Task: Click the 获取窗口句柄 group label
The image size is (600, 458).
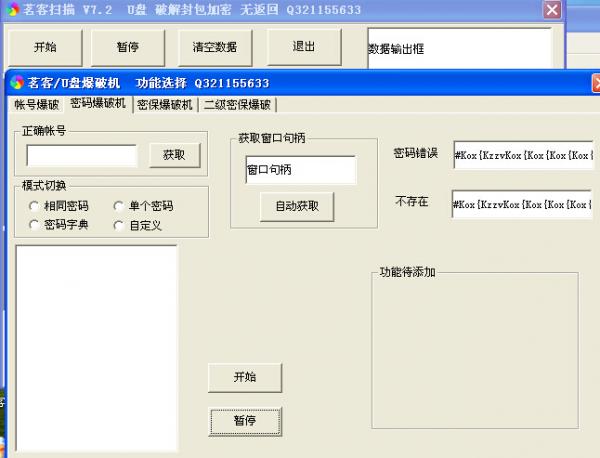Action: (272, 138)
